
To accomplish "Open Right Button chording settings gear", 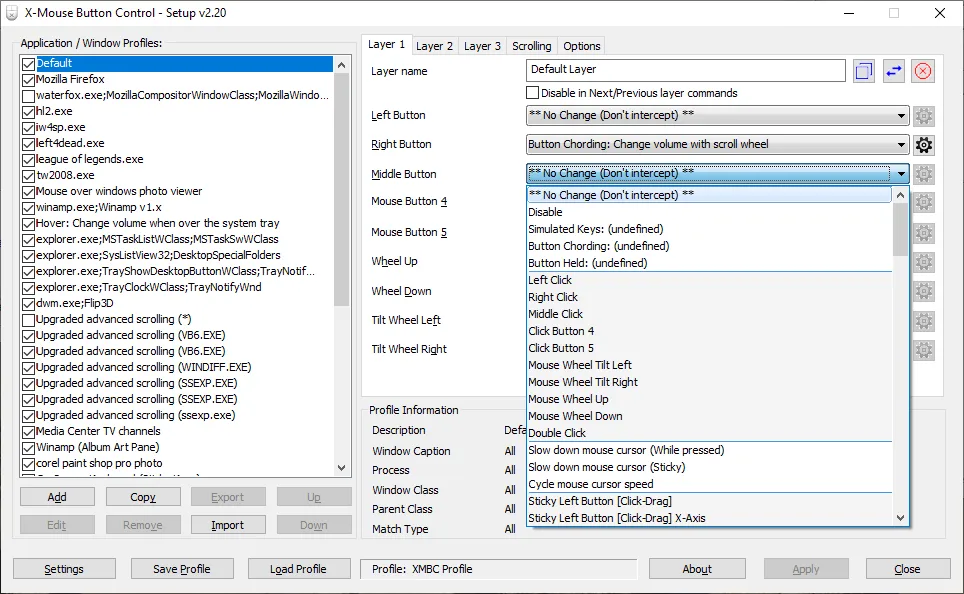I will (923, 144).
